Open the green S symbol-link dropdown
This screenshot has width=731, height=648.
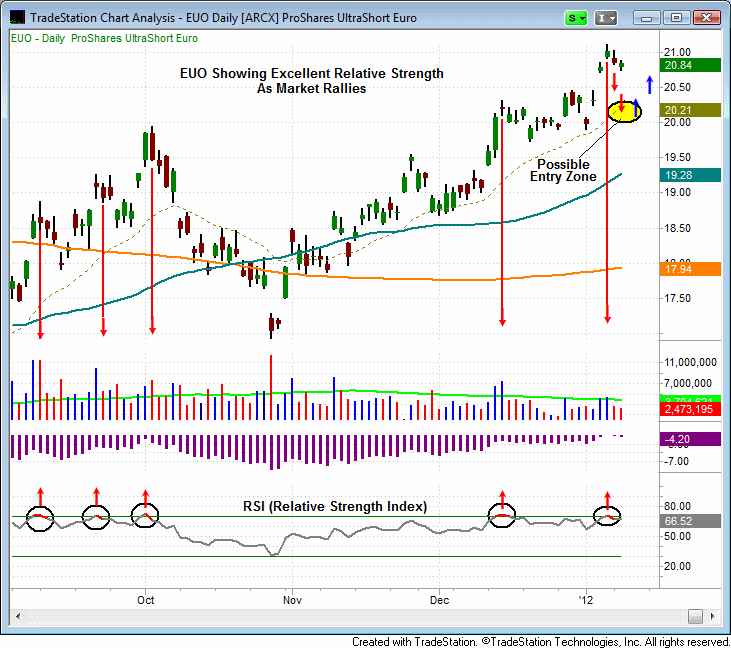[576, 18]
